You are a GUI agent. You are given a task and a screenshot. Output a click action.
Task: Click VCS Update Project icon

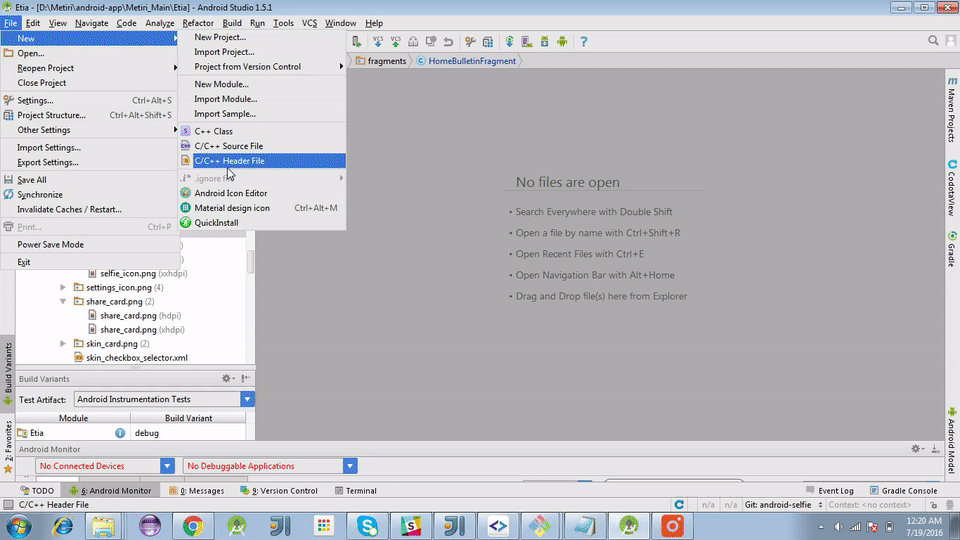pyautogui.click(x=378, y=42)
